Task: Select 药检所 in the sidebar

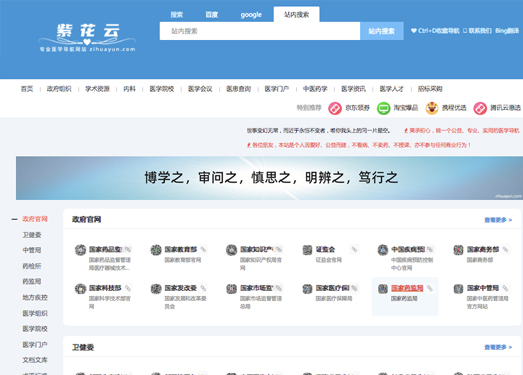Action: coord(32,266)
